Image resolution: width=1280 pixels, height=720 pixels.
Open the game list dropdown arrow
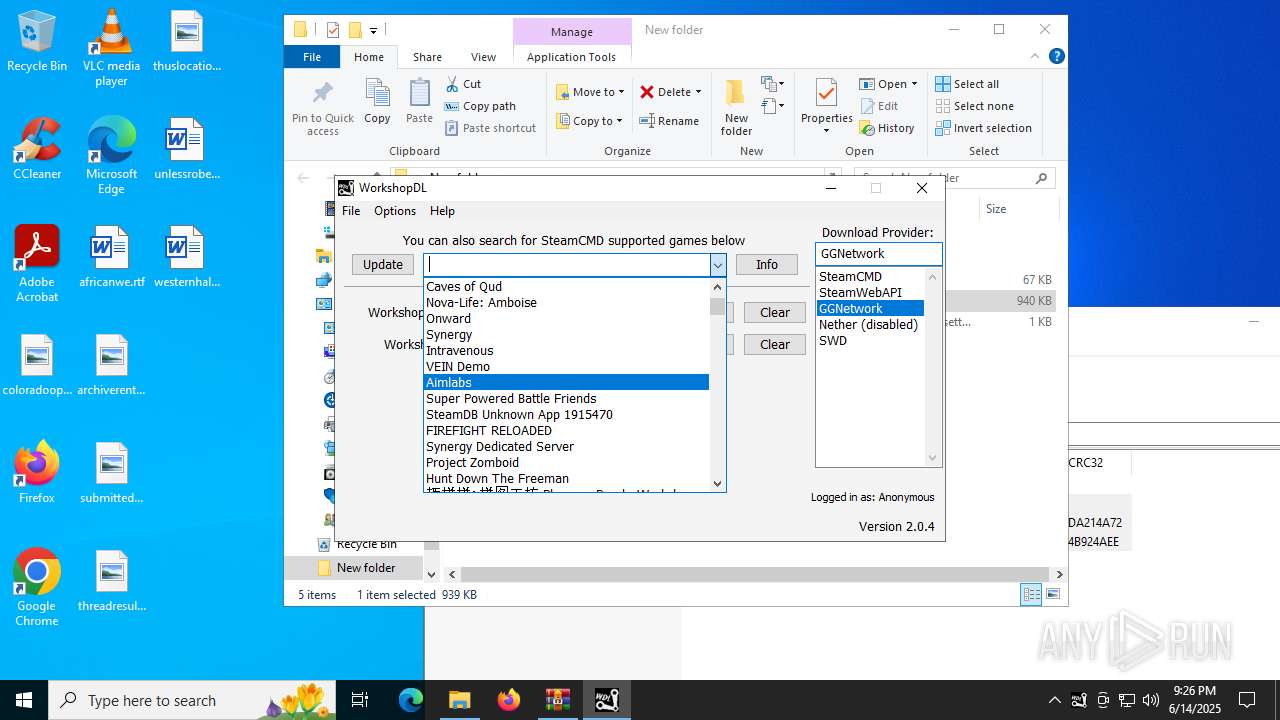pos(718,265)
